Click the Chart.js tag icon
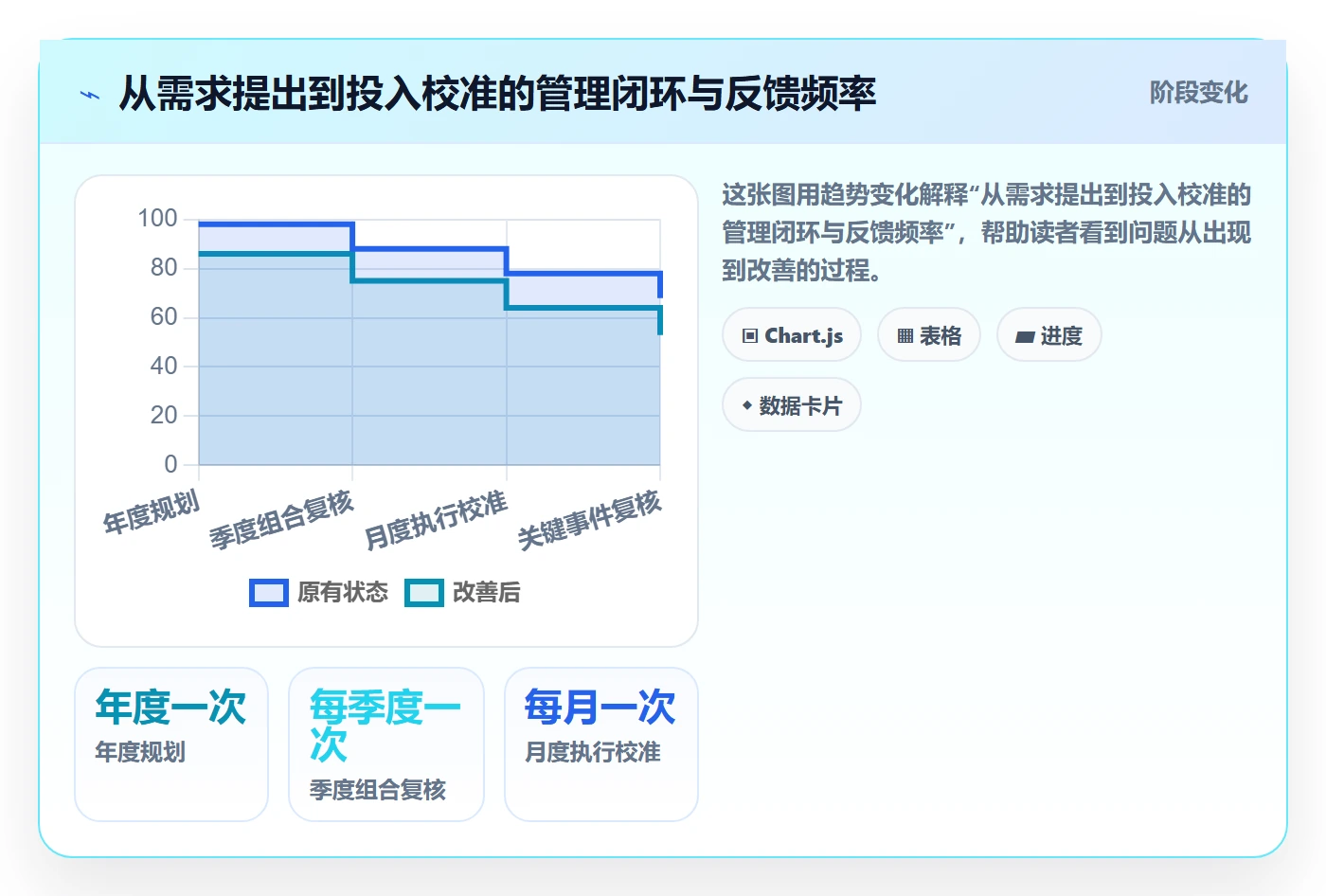The width and height of the screenshot is (1326, 896). tap(750, 336)
